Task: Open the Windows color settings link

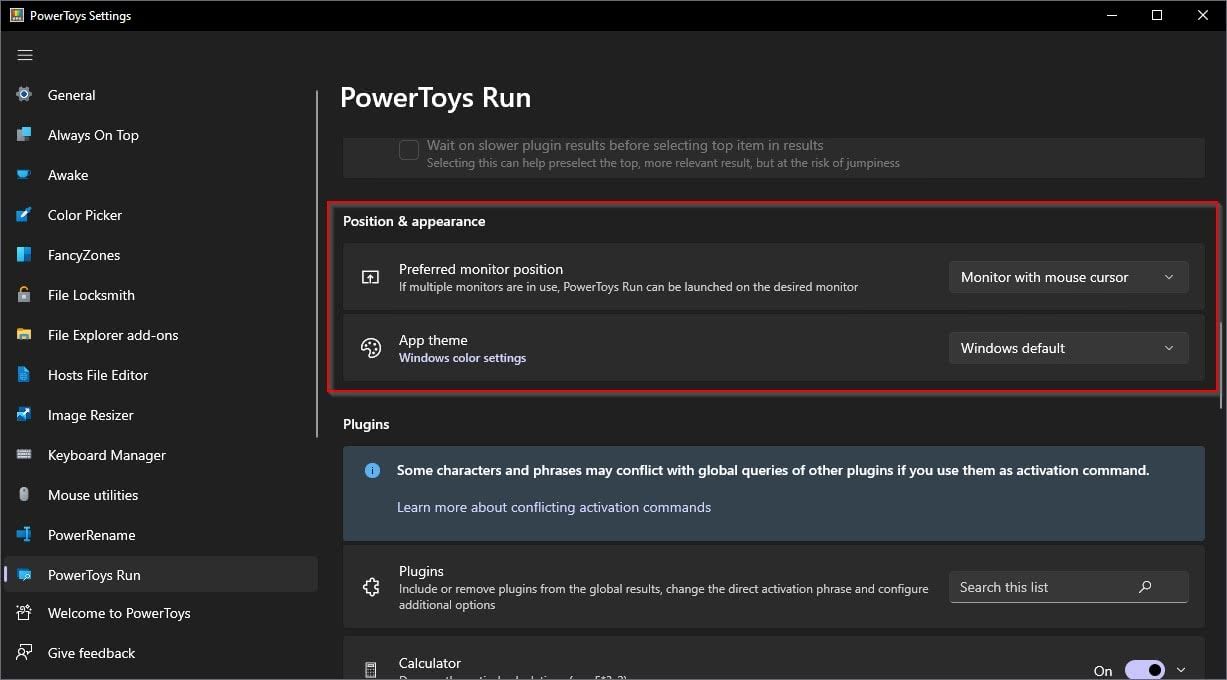Action: pyautogui.click(x=462, y=358)
